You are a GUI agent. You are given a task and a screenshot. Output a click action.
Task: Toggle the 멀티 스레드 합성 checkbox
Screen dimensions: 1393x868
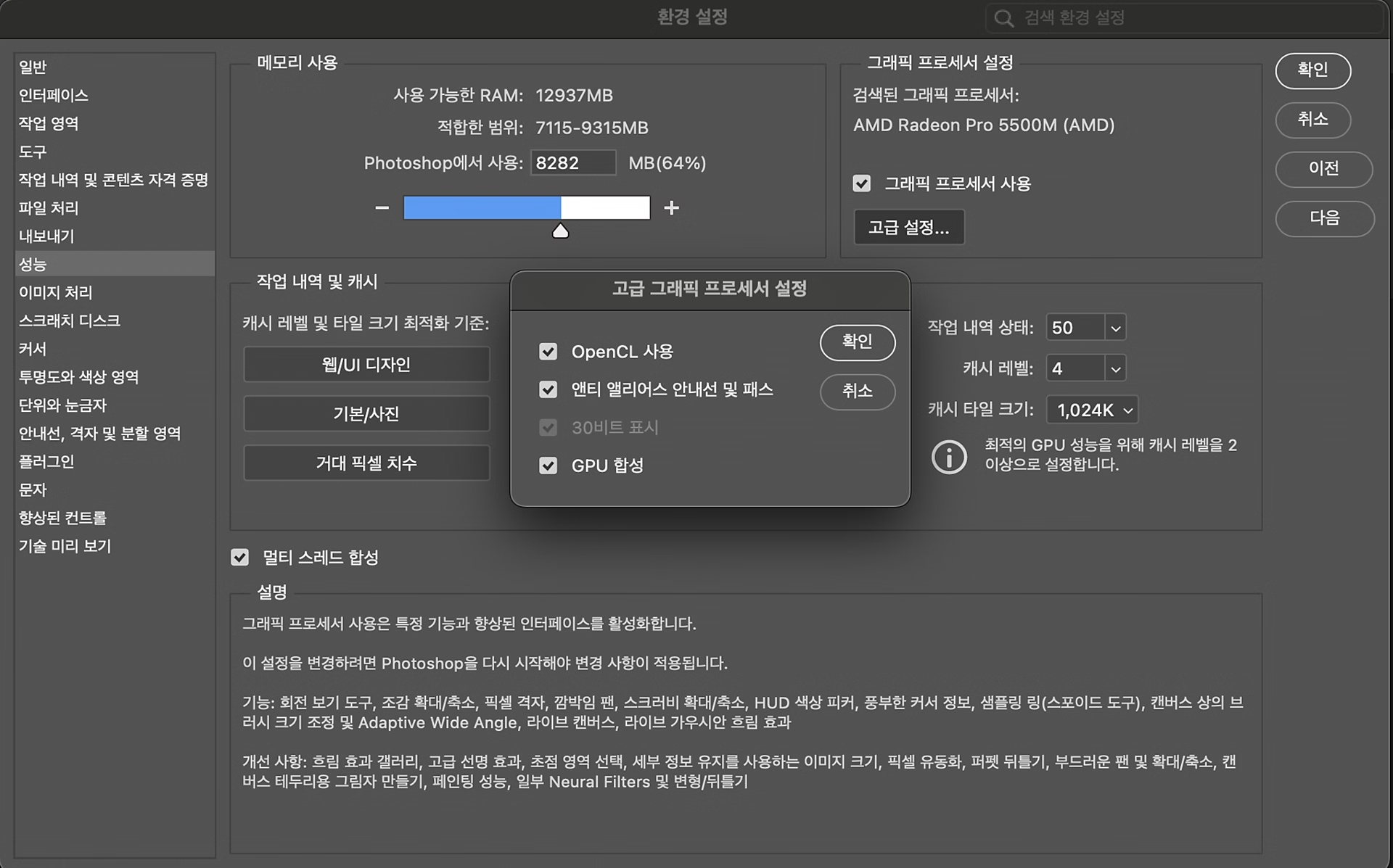pyautogui.click(x=240, y=557)
